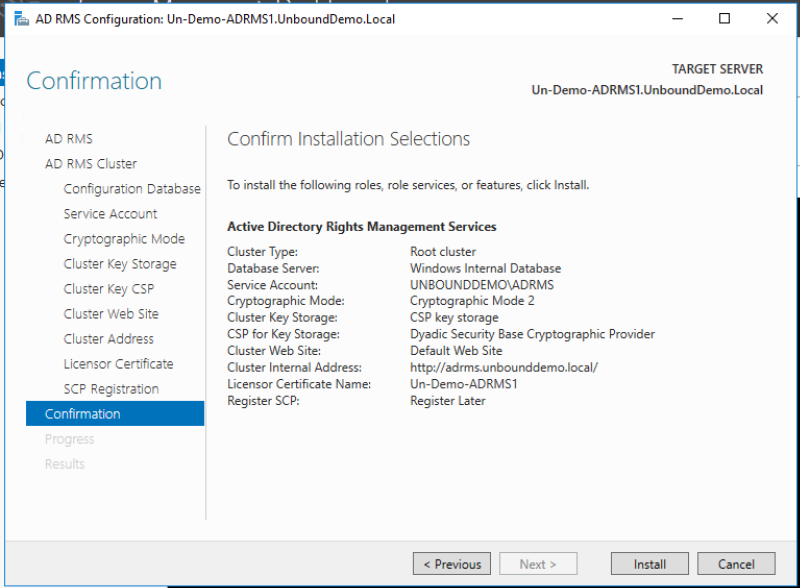Jump to the Service Account step
Viewport: 800px width, 588px height.
[x=110, y=214]
